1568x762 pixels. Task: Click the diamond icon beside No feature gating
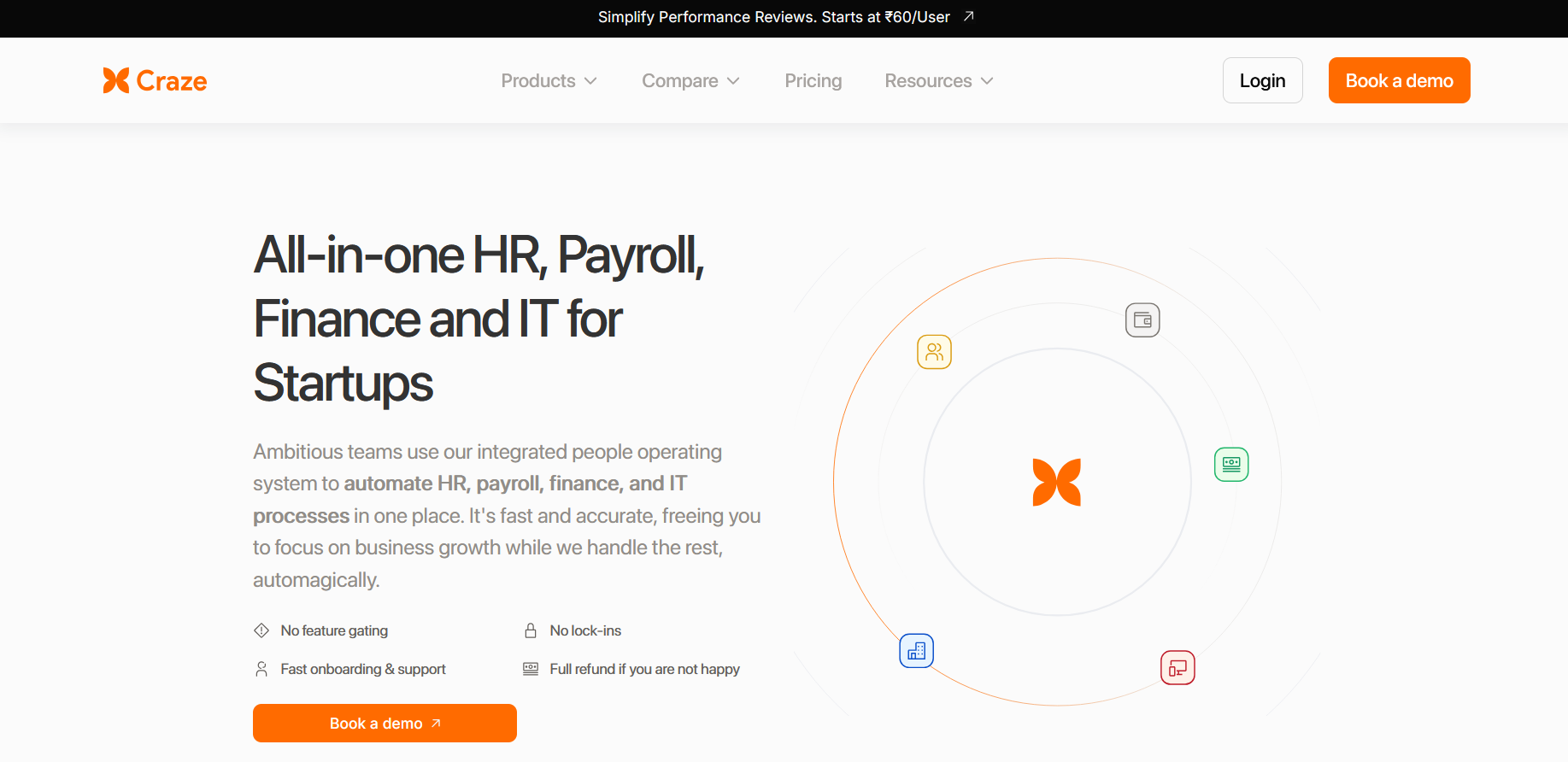click(261, 630)
